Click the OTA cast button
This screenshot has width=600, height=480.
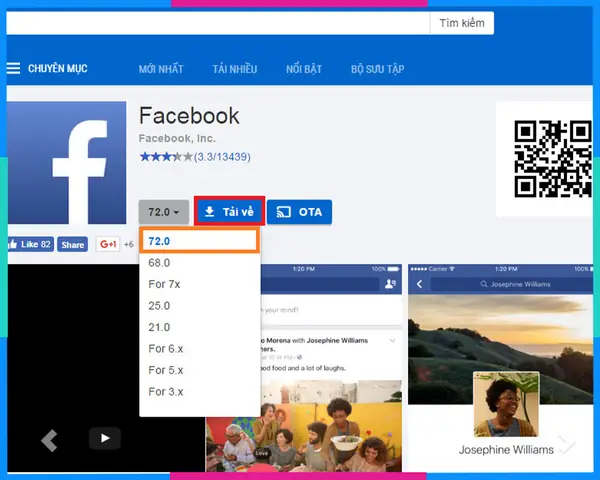click(x=299, y=212)
